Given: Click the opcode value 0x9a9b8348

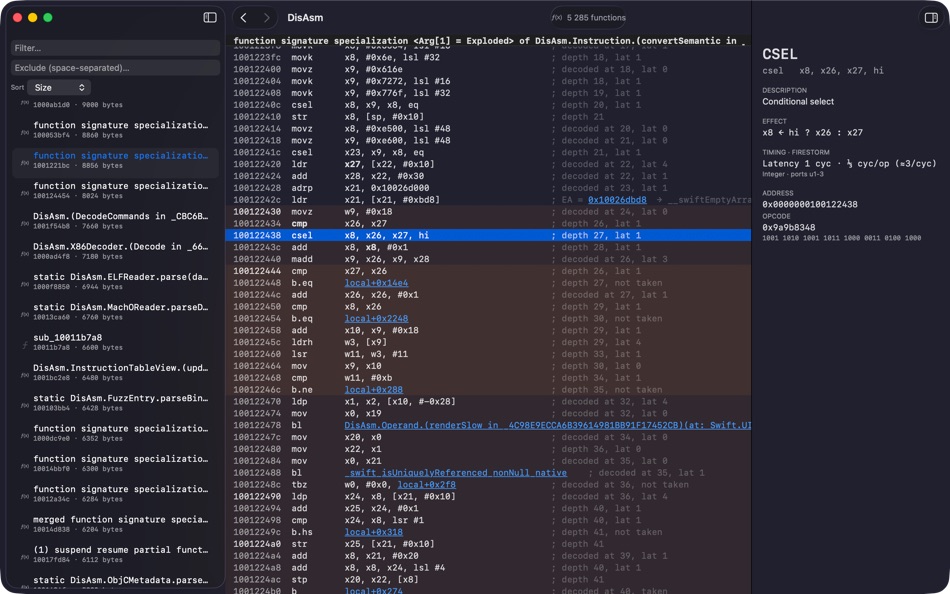Looking at the screenshot, I should coord(789,227).
